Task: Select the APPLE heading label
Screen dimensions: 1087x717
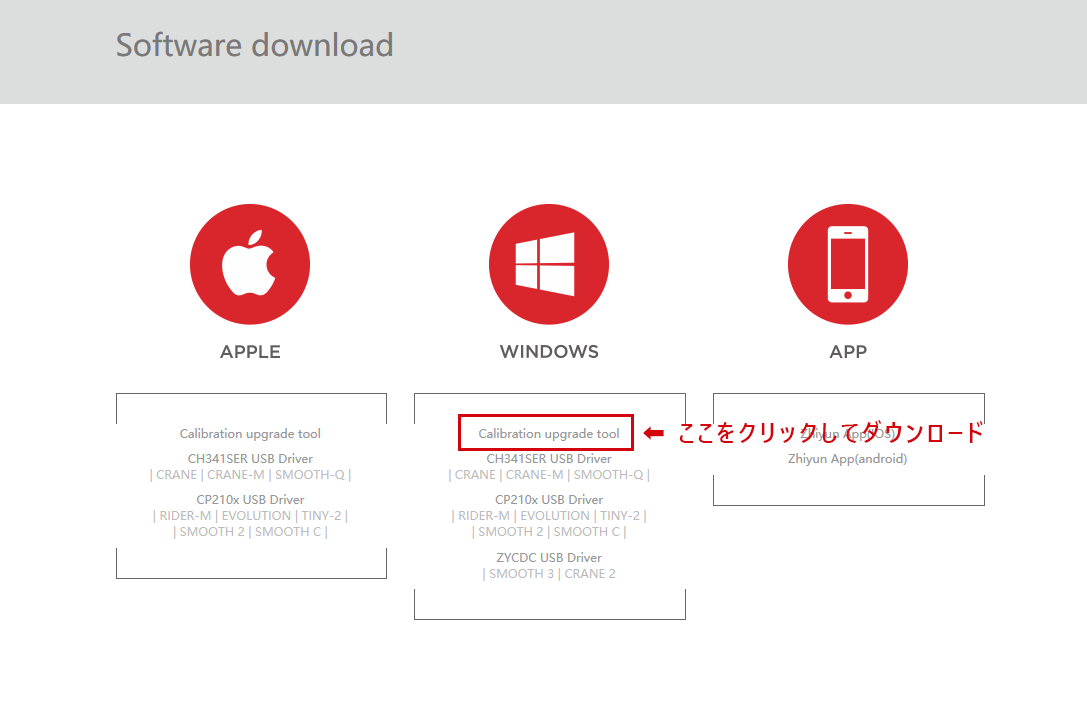Action: pyautogui.click(x=250, y=352)
